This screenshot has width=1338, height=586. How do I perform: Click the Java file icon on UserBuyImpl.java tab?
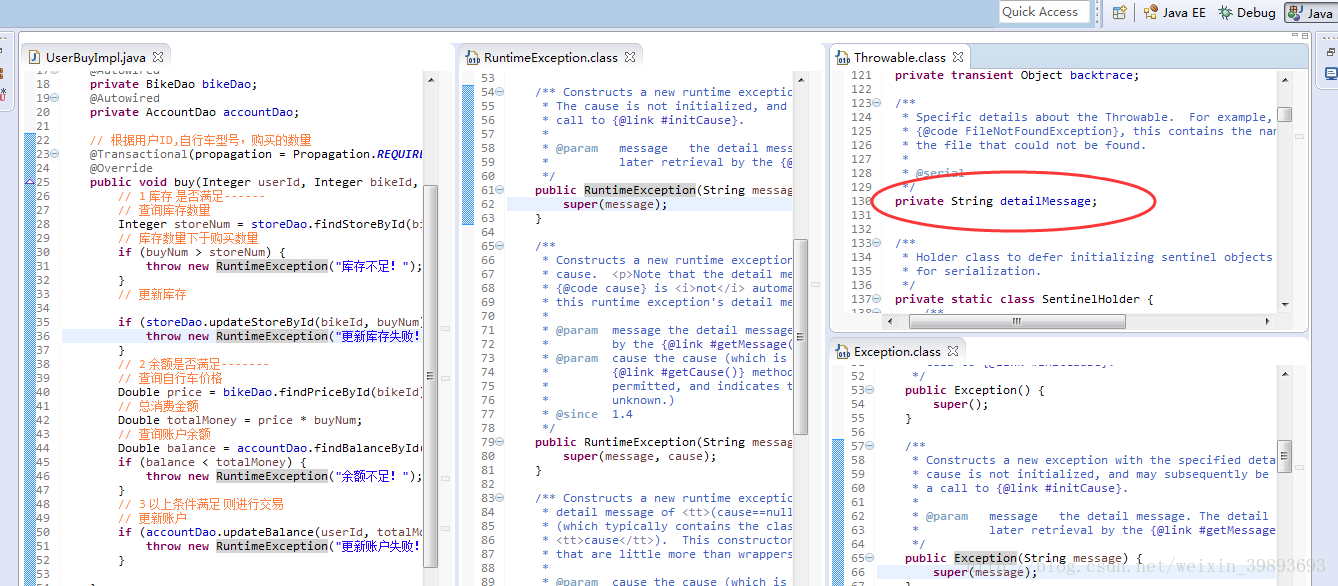click(35, 57)
